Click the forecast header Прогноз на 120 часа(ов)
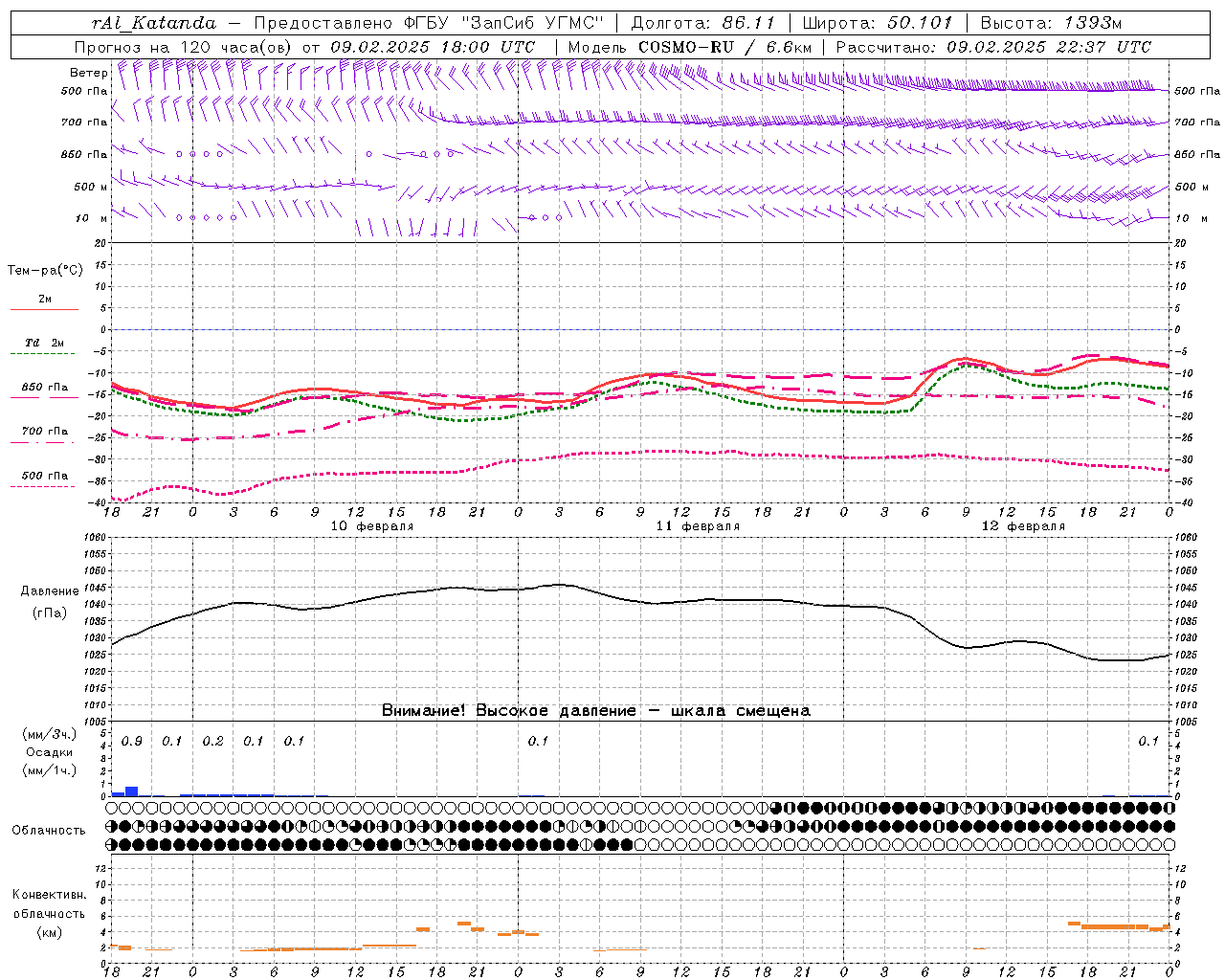This screenshot has height=980, width=1225. (x=184, y=47)
